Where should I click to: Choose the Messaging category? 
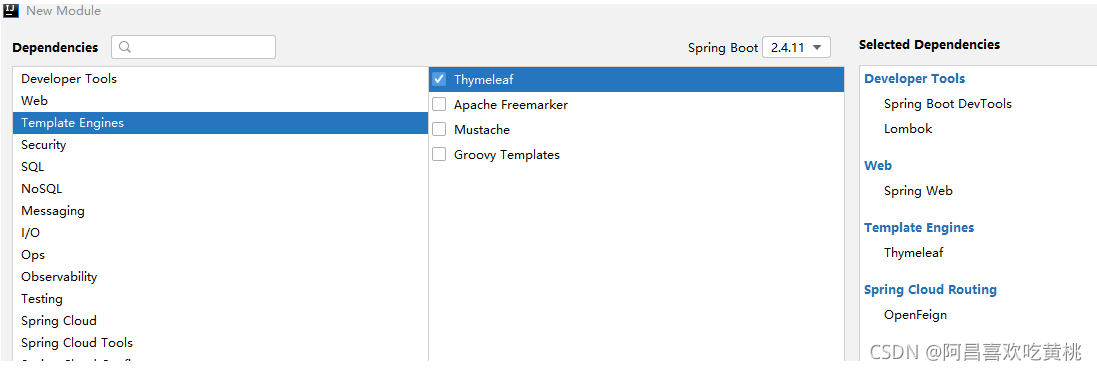pos(220,211)
